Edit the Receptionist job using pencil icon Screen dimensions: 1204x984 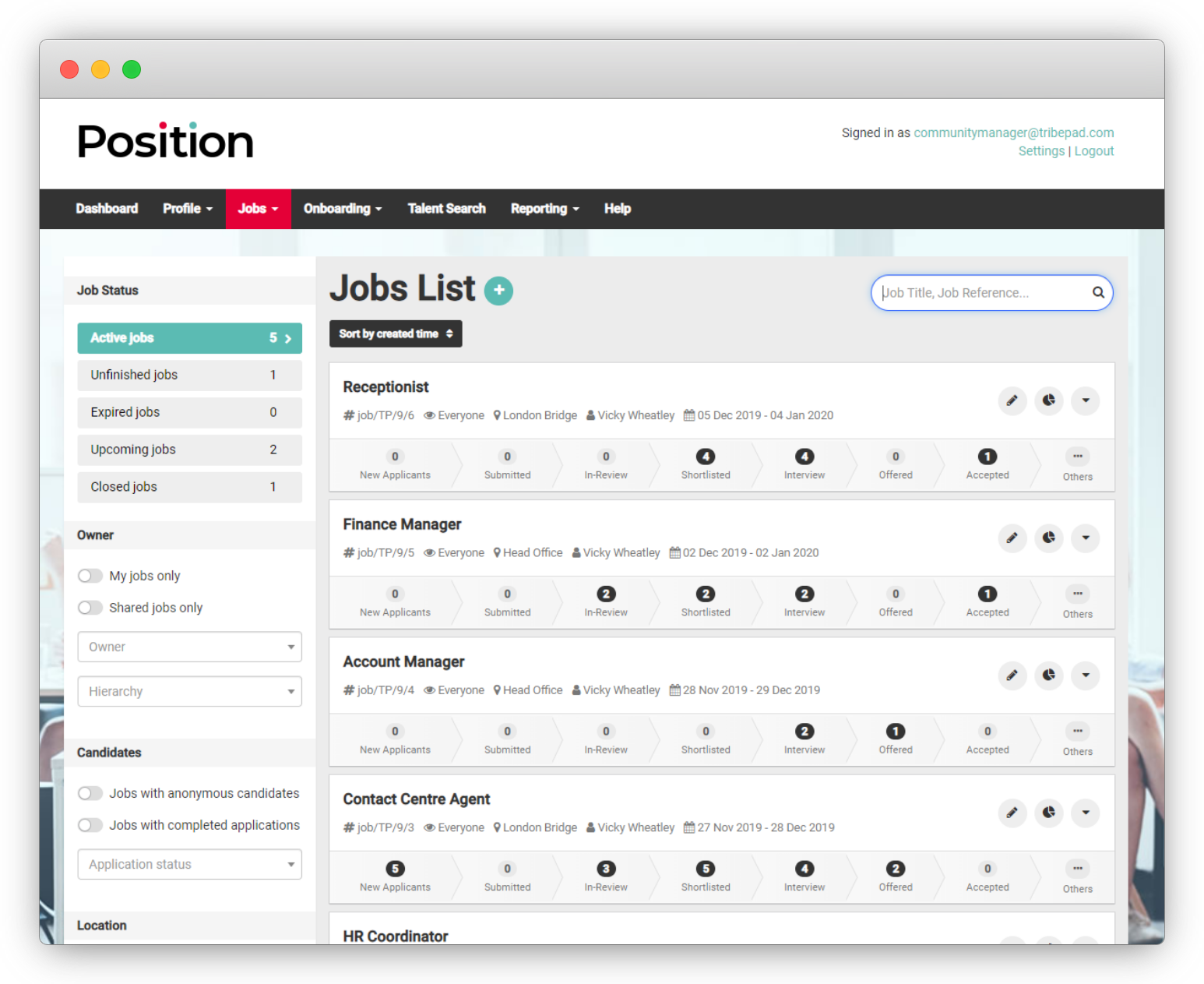click(x=1012, y=400)
